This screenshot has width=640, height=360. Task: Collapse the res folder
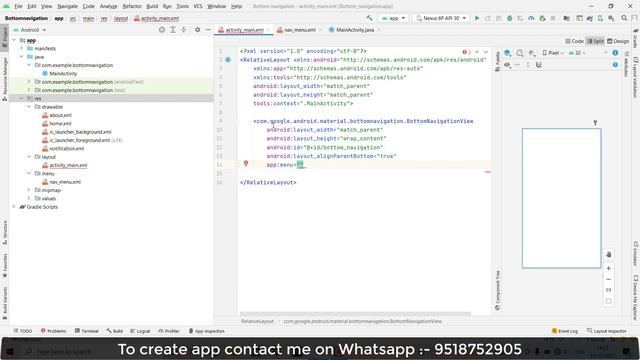click(21, 98)
